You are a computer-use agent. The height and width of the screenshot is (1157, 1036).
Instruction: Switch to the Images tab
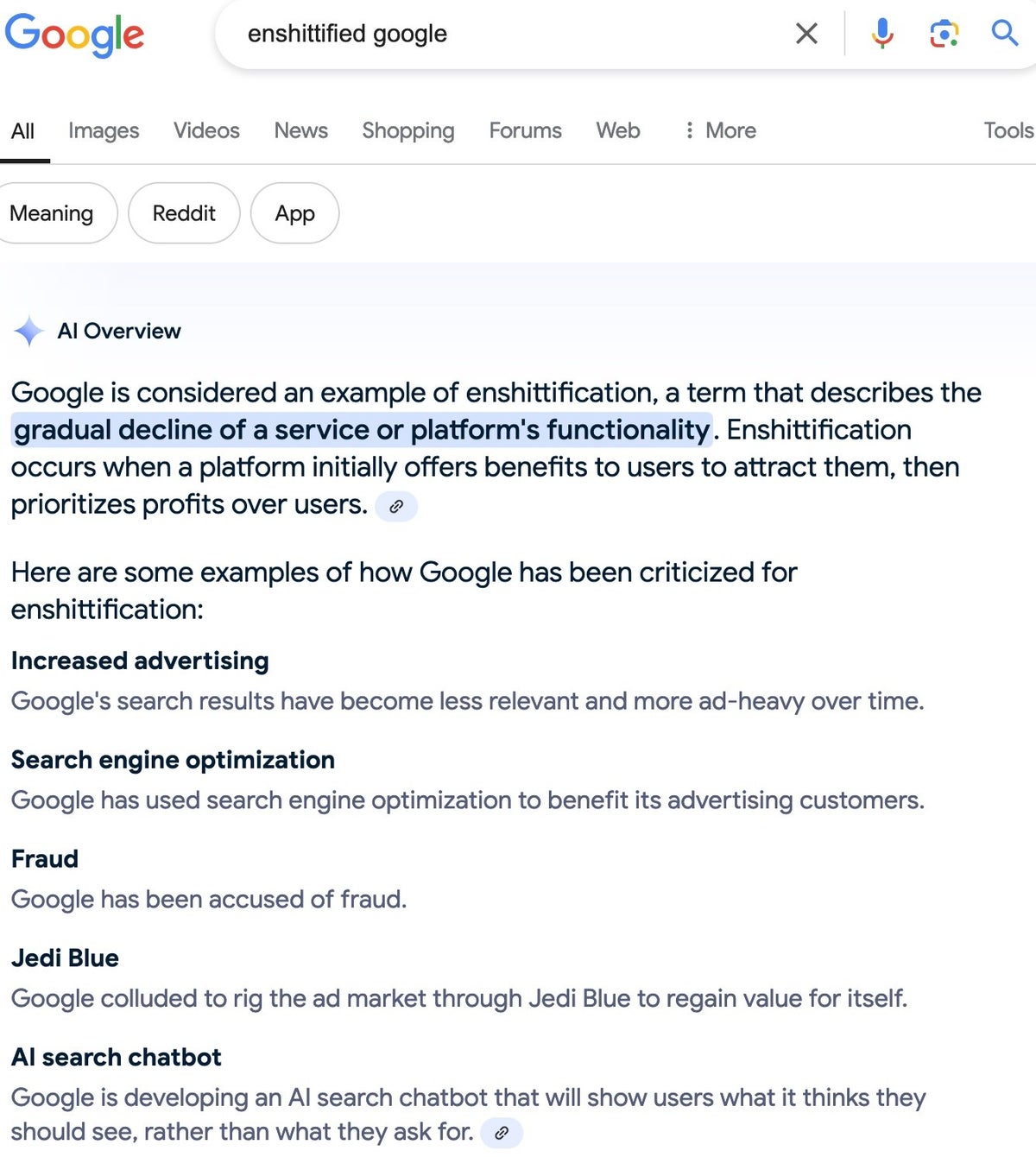point(103,130)
